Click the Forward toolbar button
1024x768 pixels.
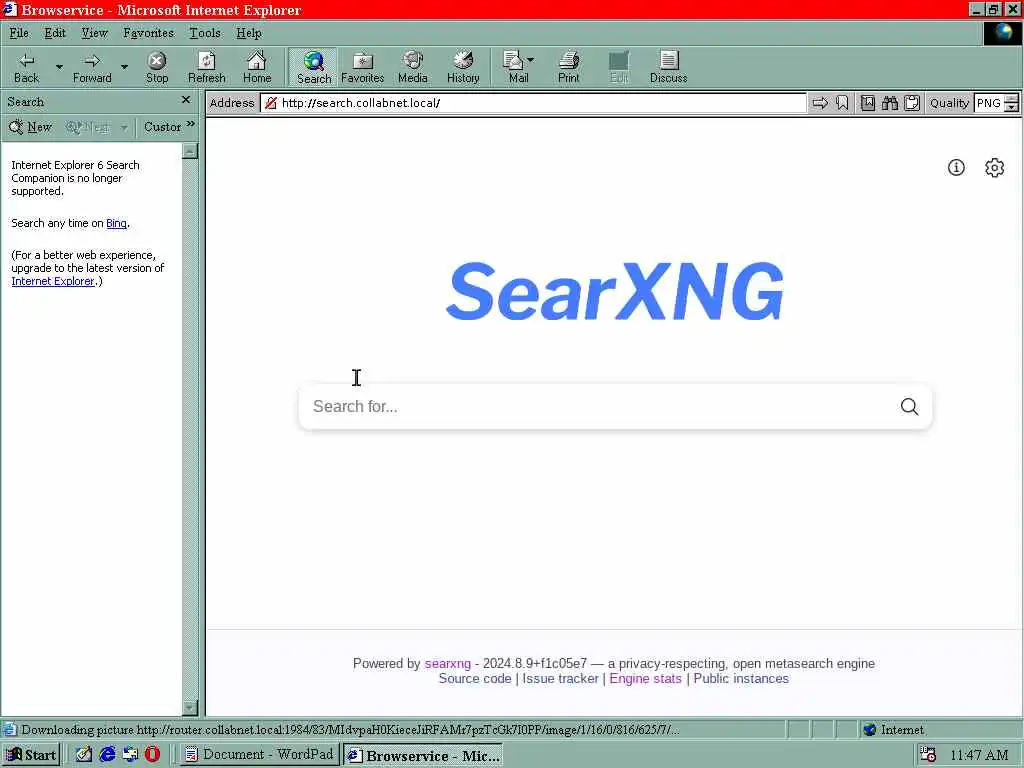(x=91, y=67)
